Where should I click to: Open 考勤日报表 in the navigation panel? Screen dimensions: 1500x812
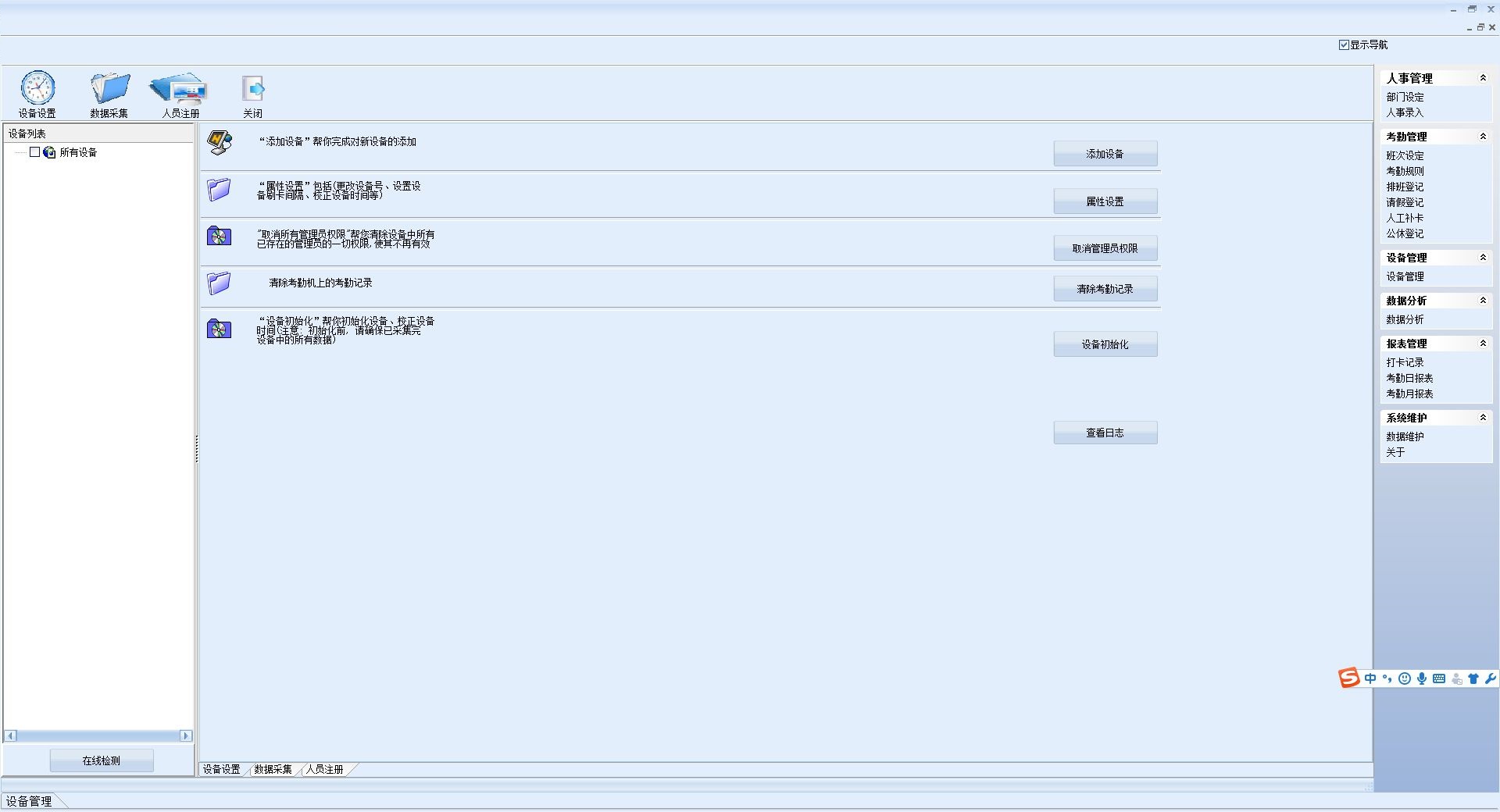1409,378
